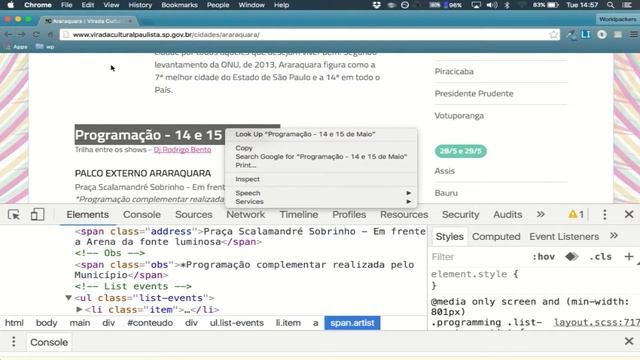Switch to the Sources tab
640x360 pixels.
click(193, 214)
